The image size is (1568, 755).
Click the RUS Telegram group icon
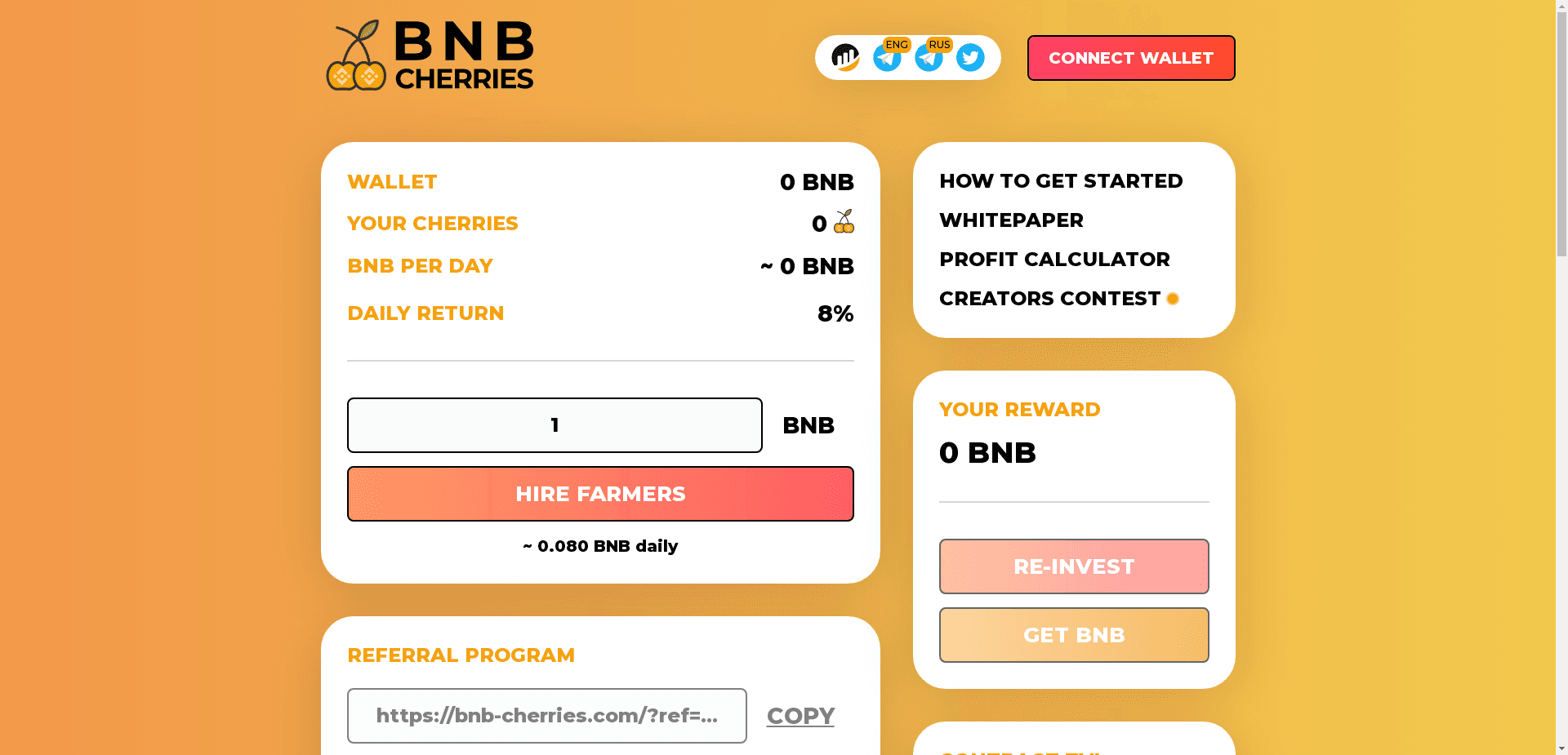point(929,58)
